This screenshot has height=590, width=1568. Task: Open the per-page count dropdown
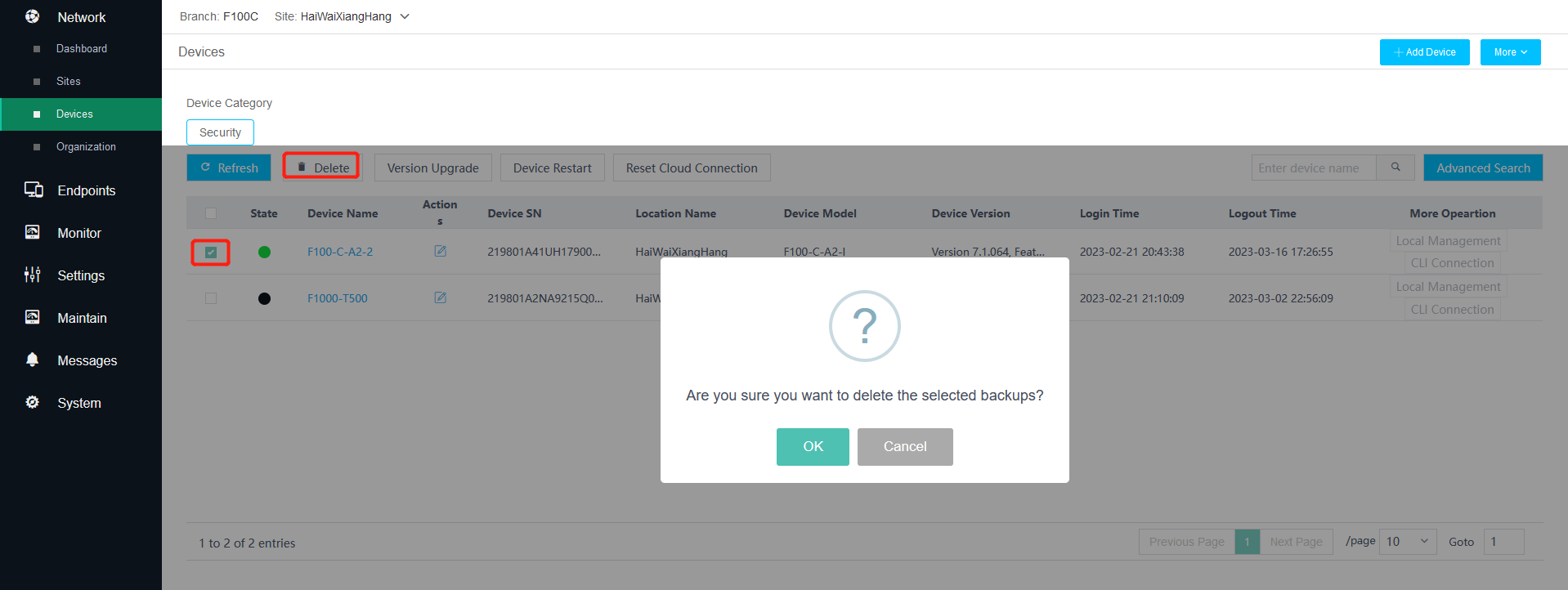(x=1408, y=542)
